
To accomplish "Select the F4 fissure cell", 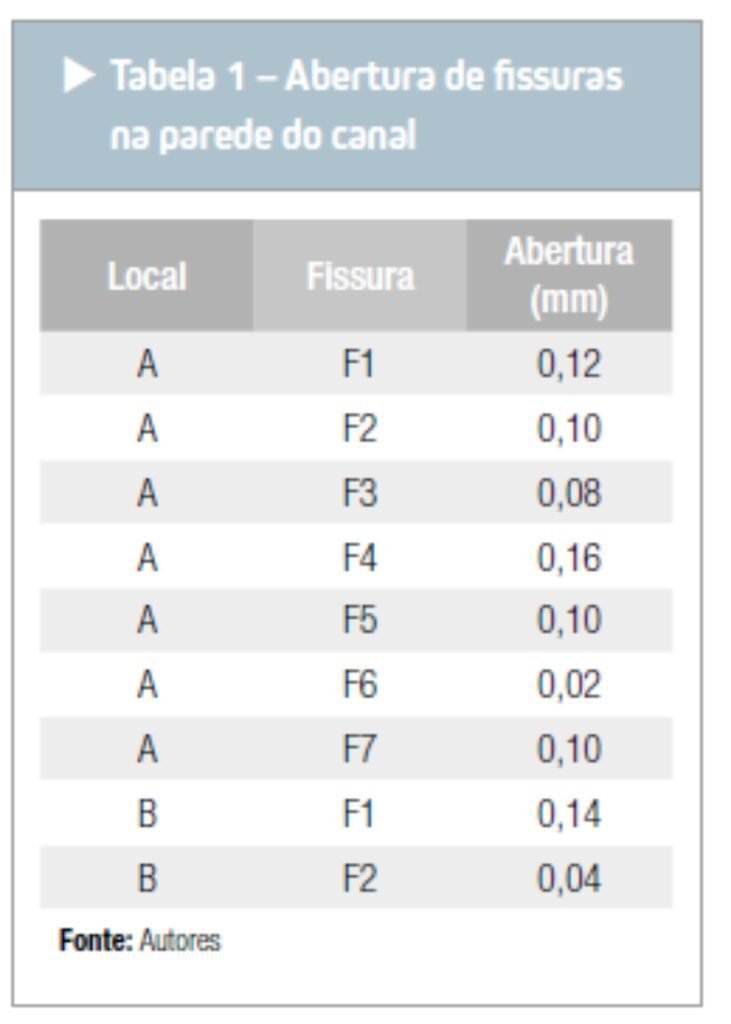I will [x=360, y=558].
